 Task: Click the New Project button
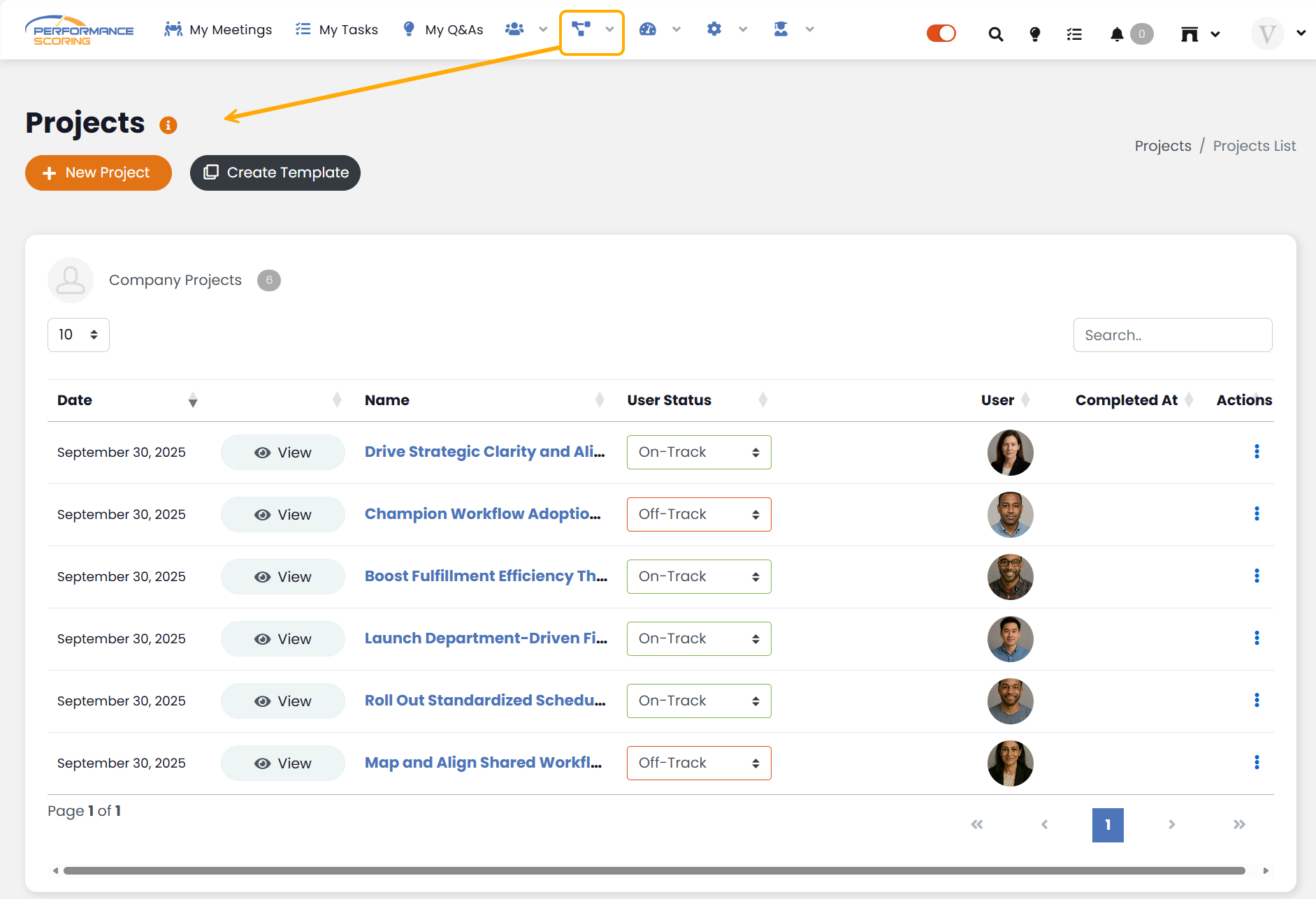(x=99, y=173)
